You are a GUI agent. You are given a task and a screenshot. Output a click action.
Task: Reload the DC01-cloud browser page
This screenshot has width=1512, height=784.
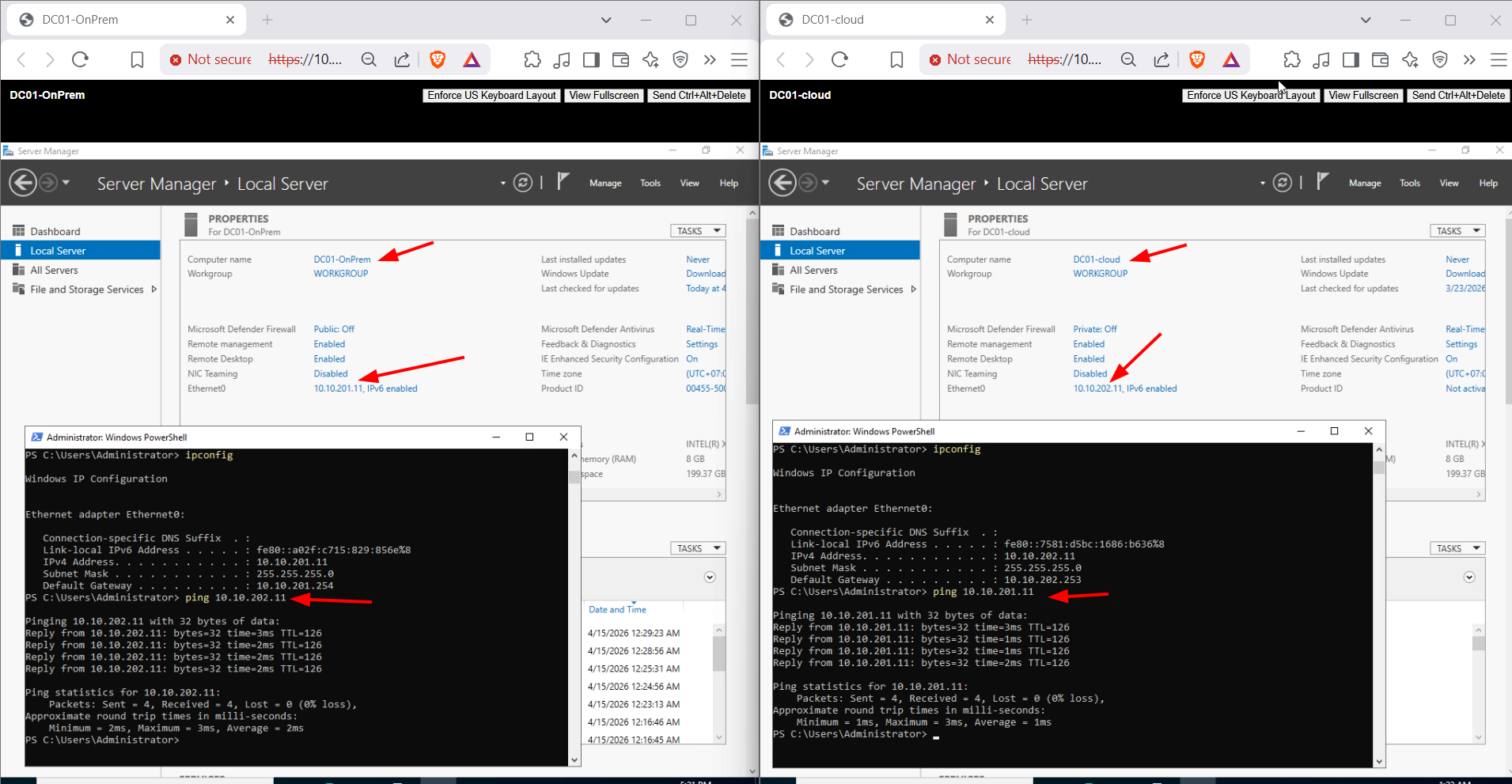click(x=839, y=59)
